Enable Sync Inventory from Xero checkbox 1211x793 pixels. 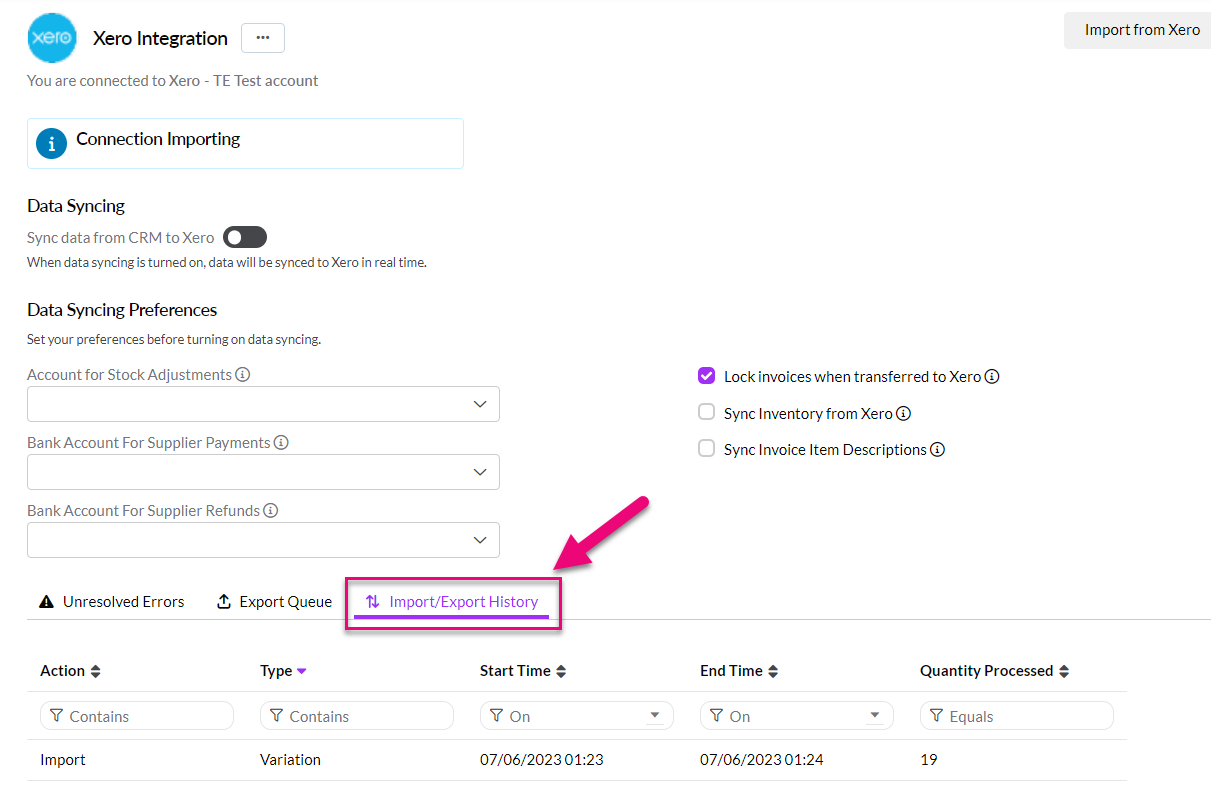click(706, 412)
